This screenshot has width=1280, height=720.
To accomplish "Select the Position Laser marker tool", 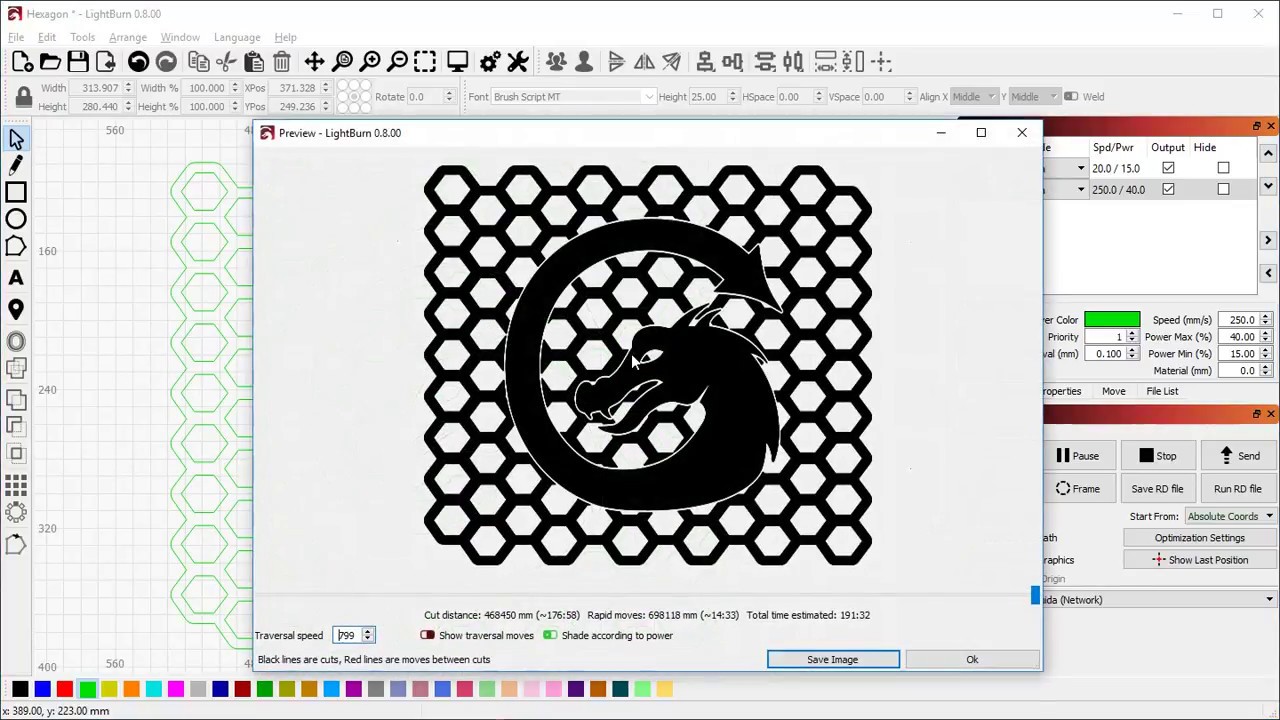I will [16, 310].
